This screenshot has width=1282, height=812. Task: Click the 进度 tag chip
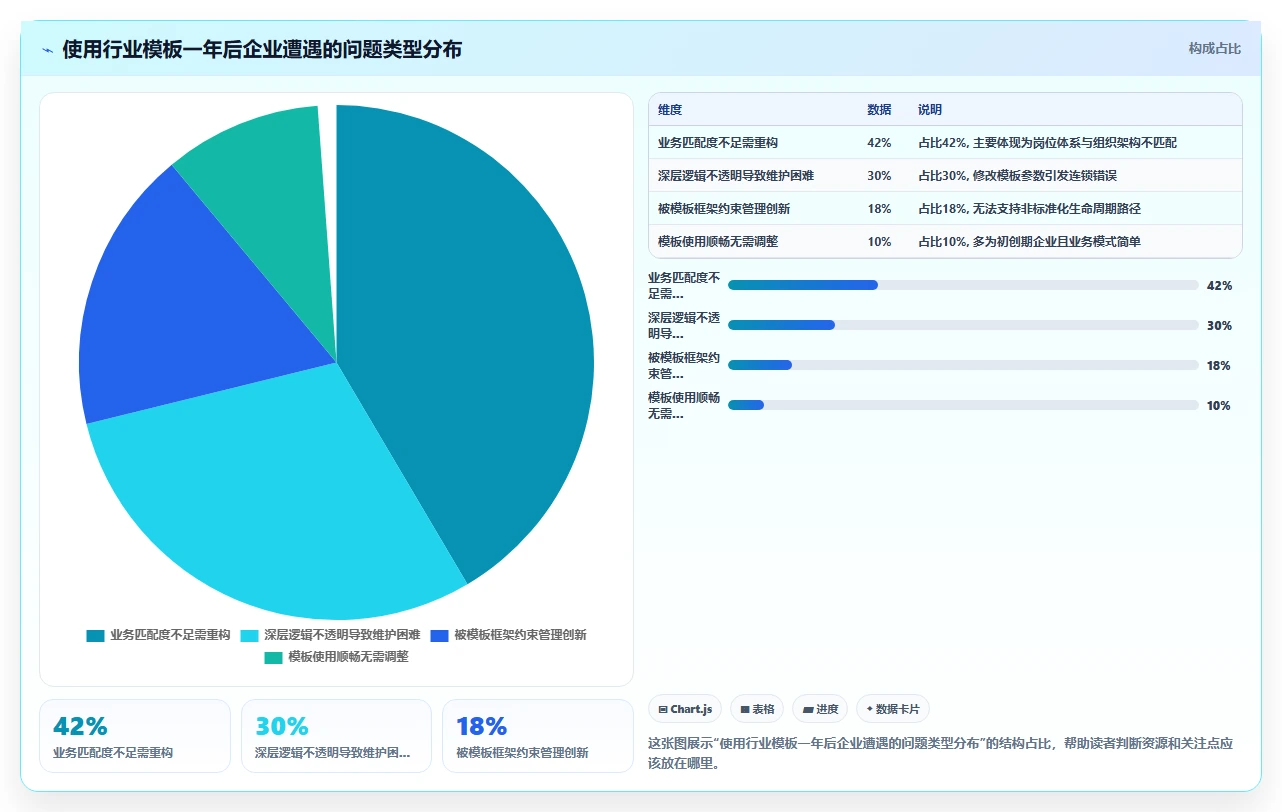tap(820, 709)
